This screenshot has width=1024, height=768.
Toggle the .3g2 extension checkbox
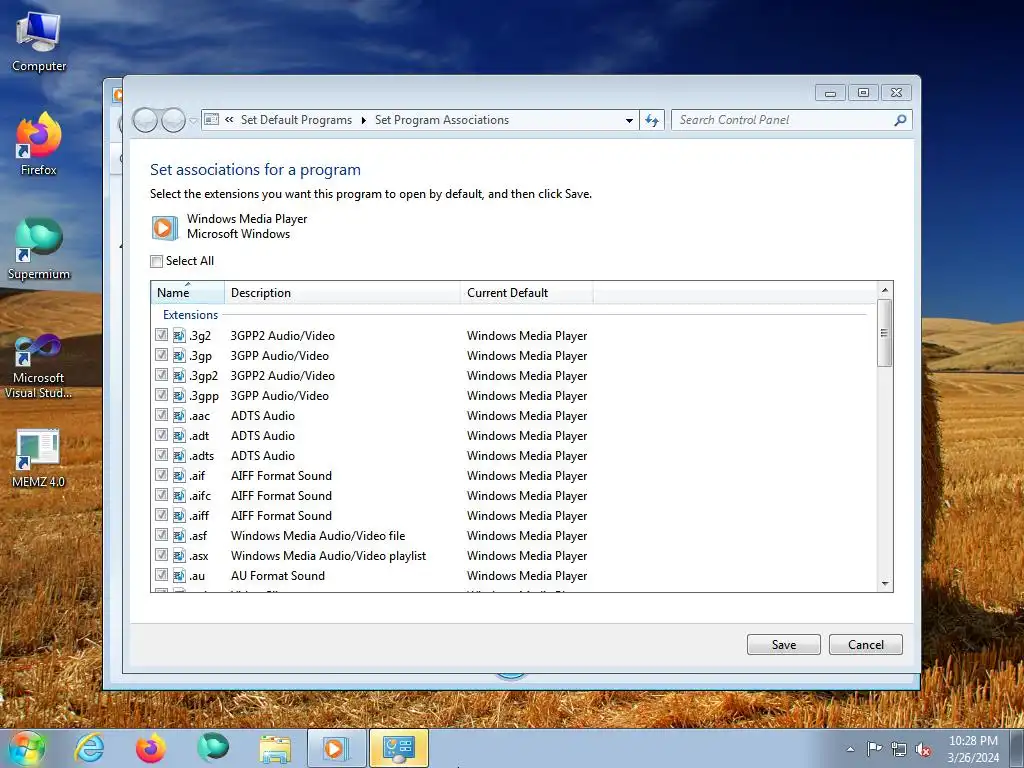(x=161, y=335)
